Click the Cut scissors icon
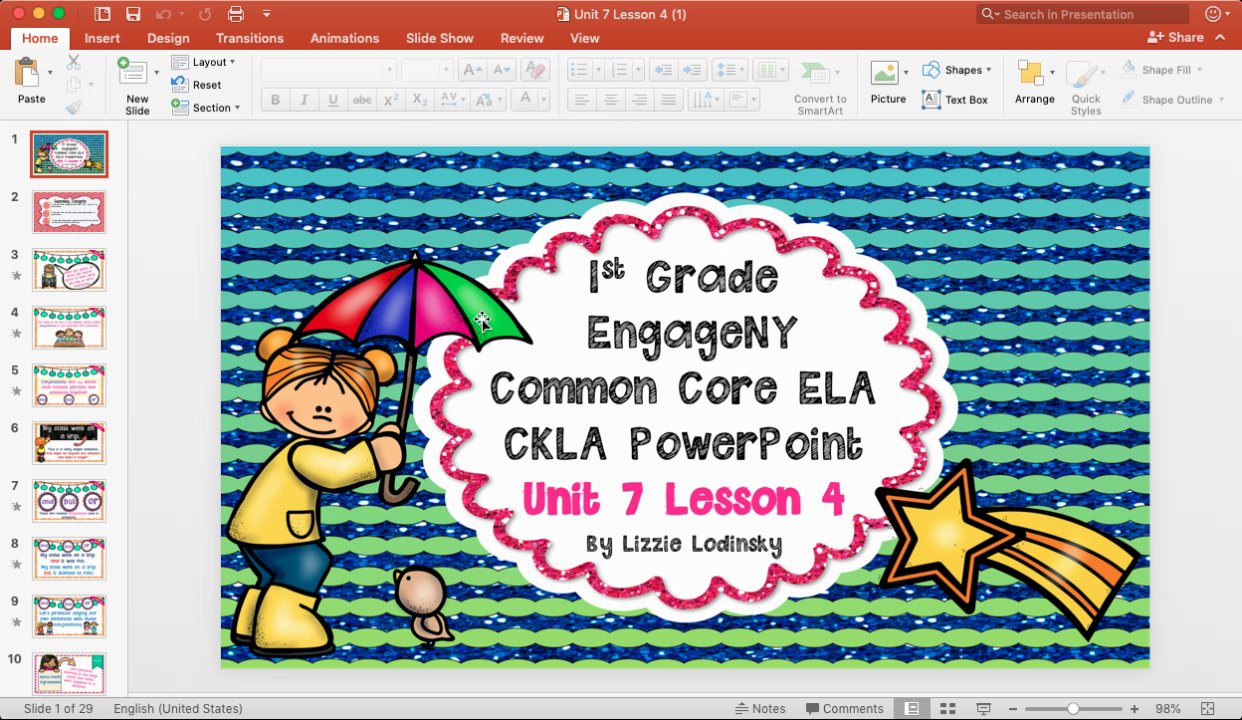 (74, 62)
